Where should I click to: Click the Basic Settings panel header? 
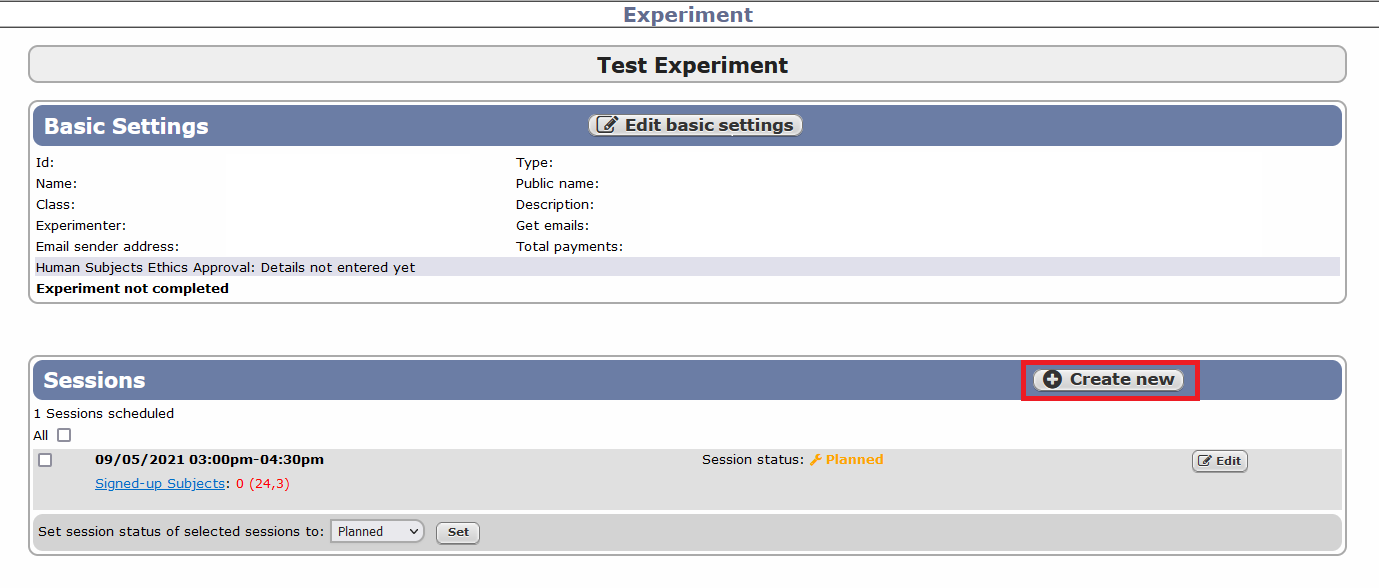(x=124, y=125)
